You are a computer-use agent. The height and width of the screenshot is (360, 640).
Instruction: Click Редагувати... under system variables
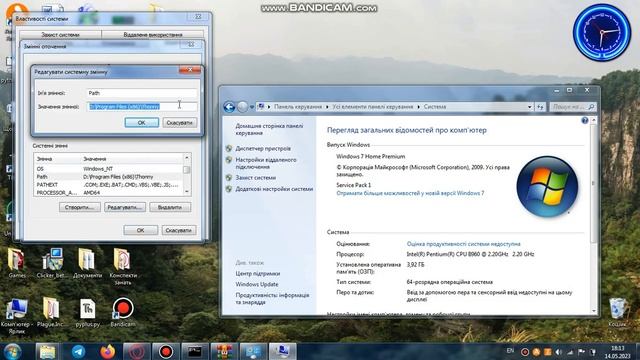(124, 207)
